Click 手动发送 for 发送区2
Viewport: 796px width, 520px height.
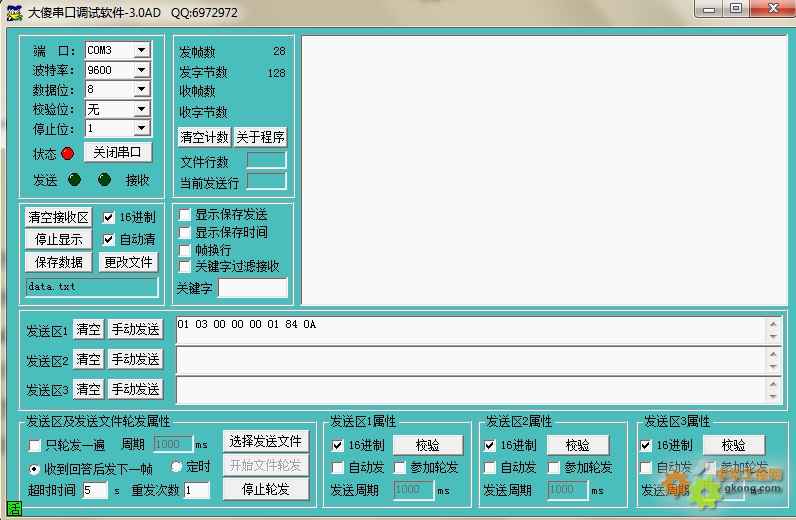point(136,360)
